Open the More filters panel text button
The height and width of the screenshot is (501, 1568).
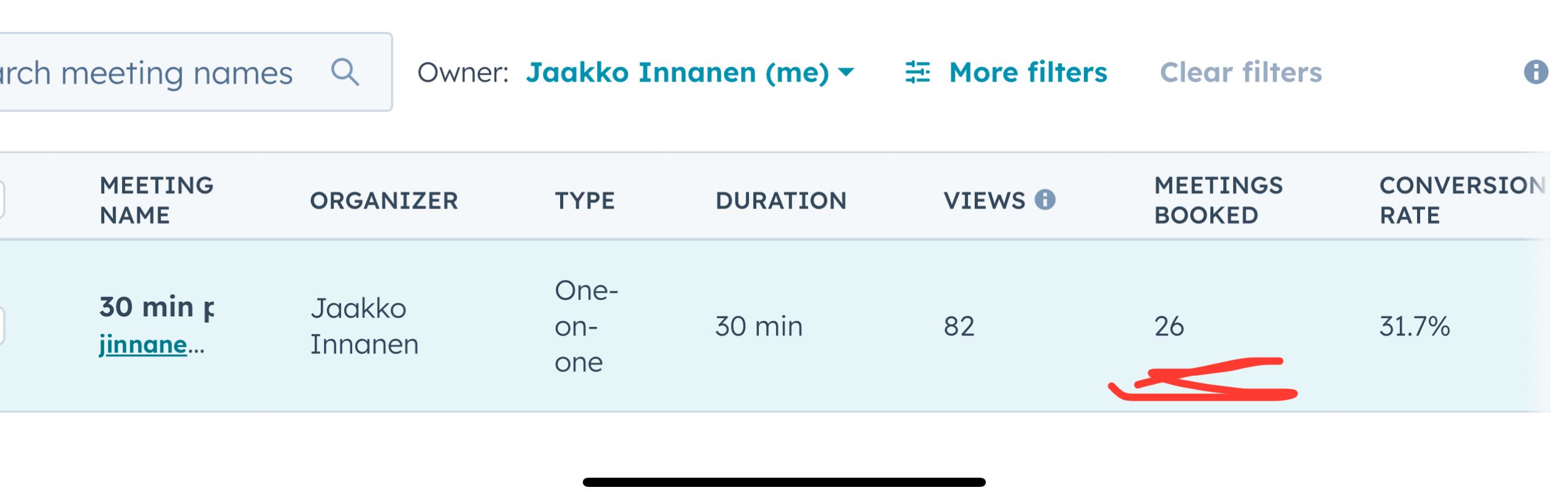(1028, 72)
